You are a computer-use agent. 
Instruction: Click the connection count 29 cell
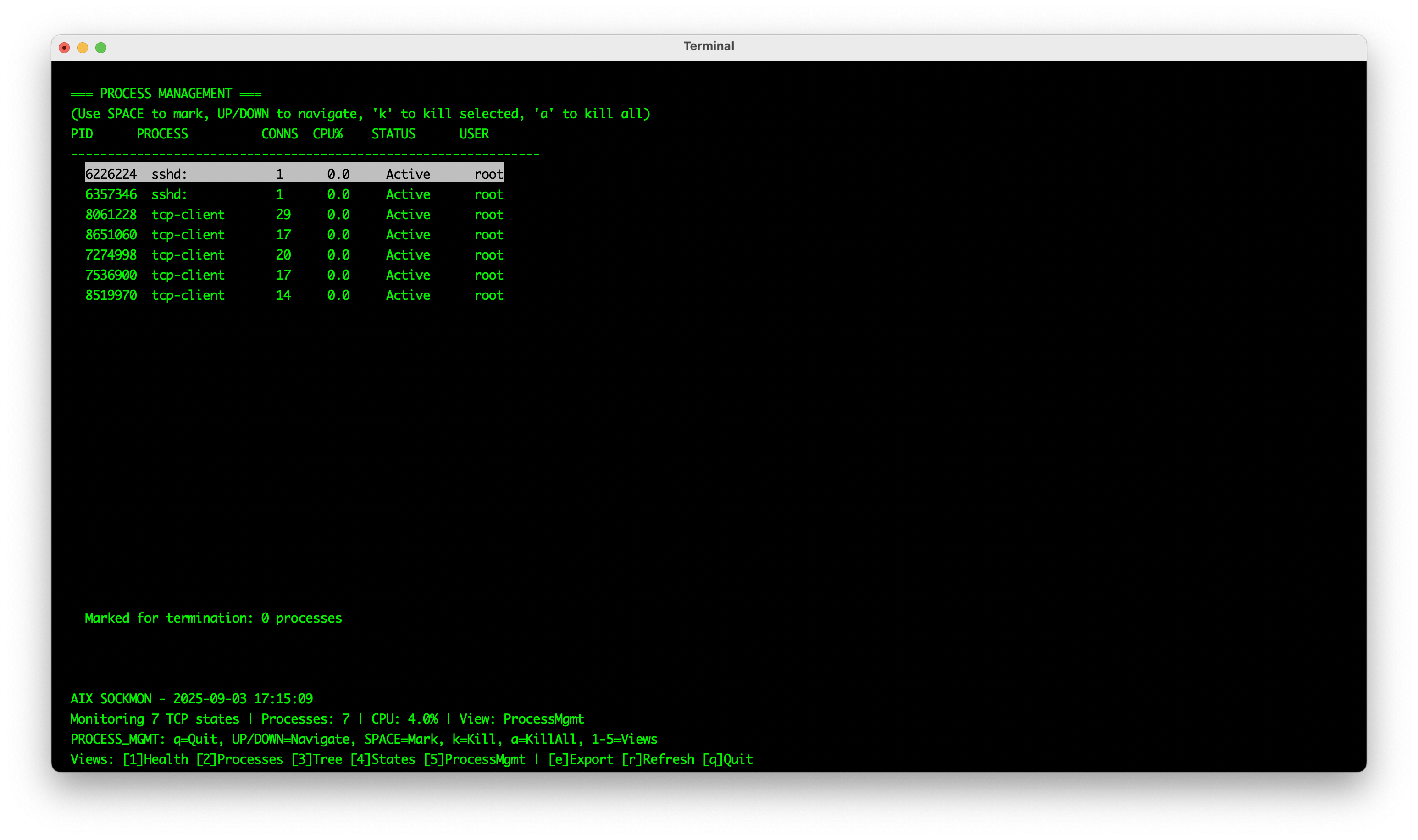283,215
